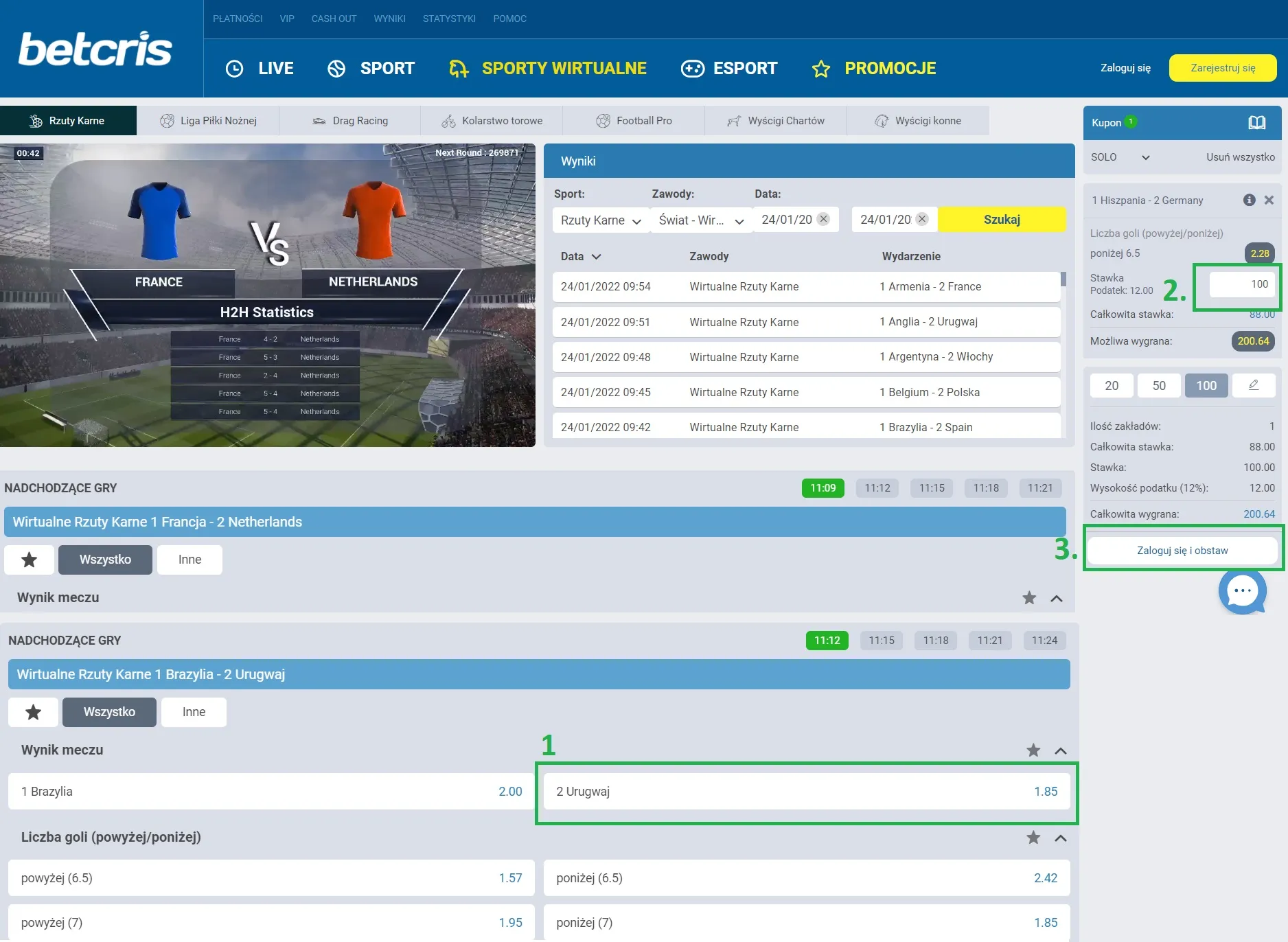Clear the second 24/01/20 date field
The height and width of the screenshot is (942, 1288).
point(922,219)
